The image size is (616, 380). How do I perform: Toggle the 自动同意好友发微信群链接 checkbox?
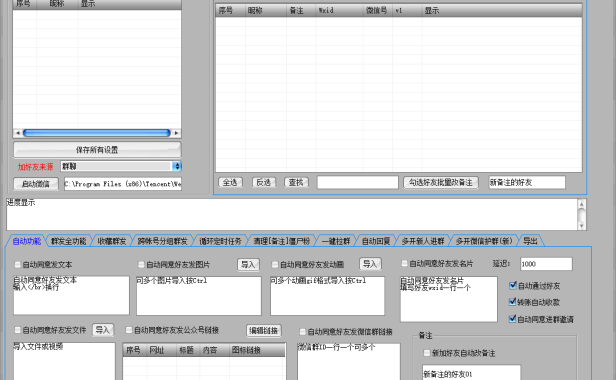coord(302,332)
